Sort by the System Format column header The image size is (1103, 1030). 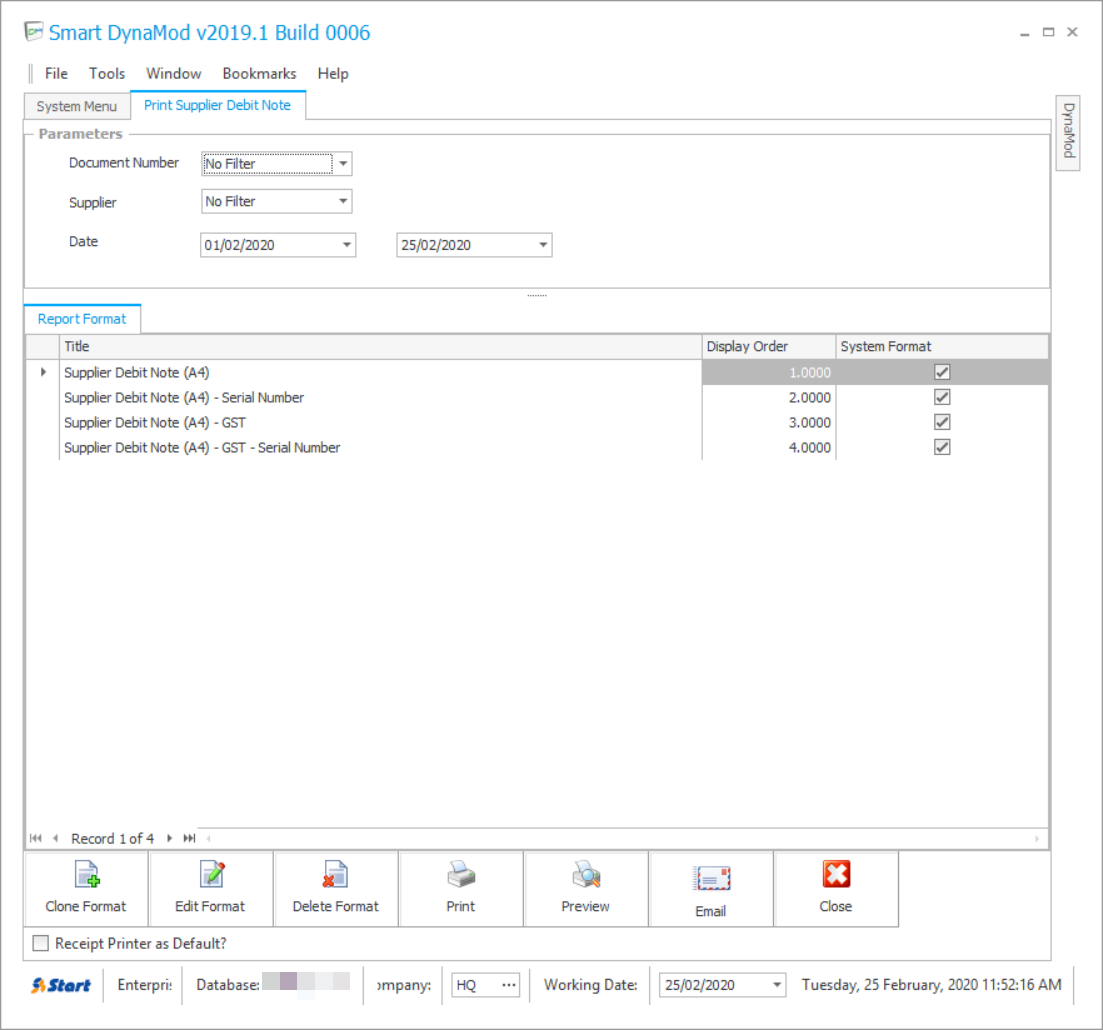coord(942,347)
